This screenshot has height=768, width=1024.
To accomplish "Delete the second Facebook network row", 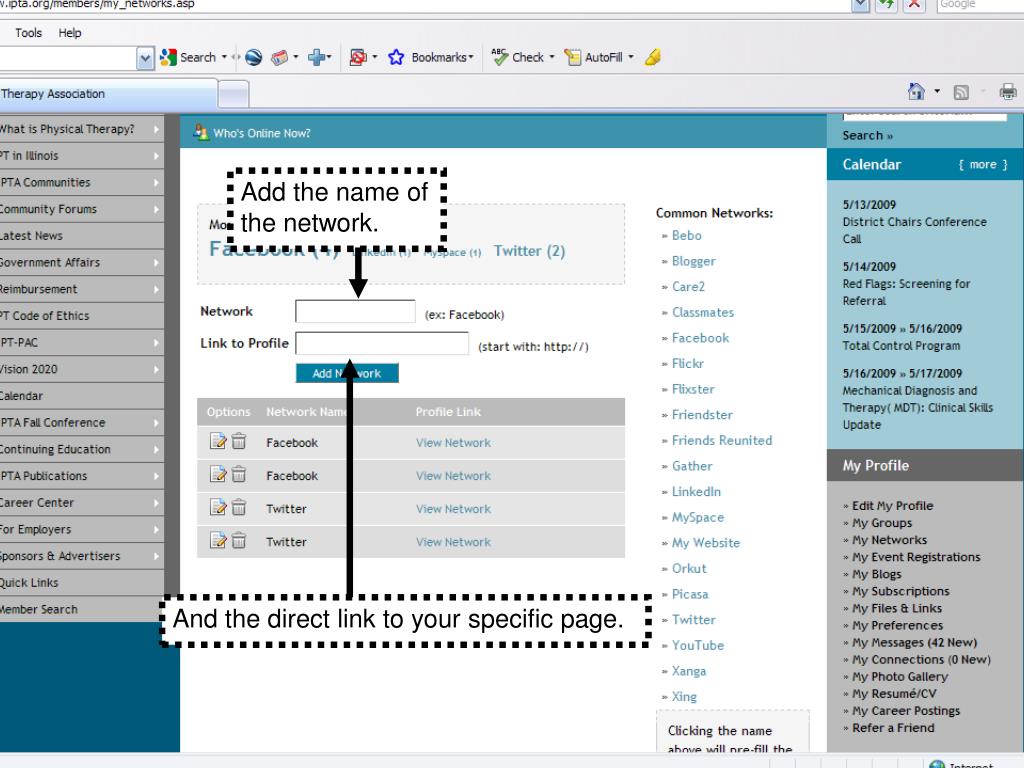I will click(x=239, y=474).
